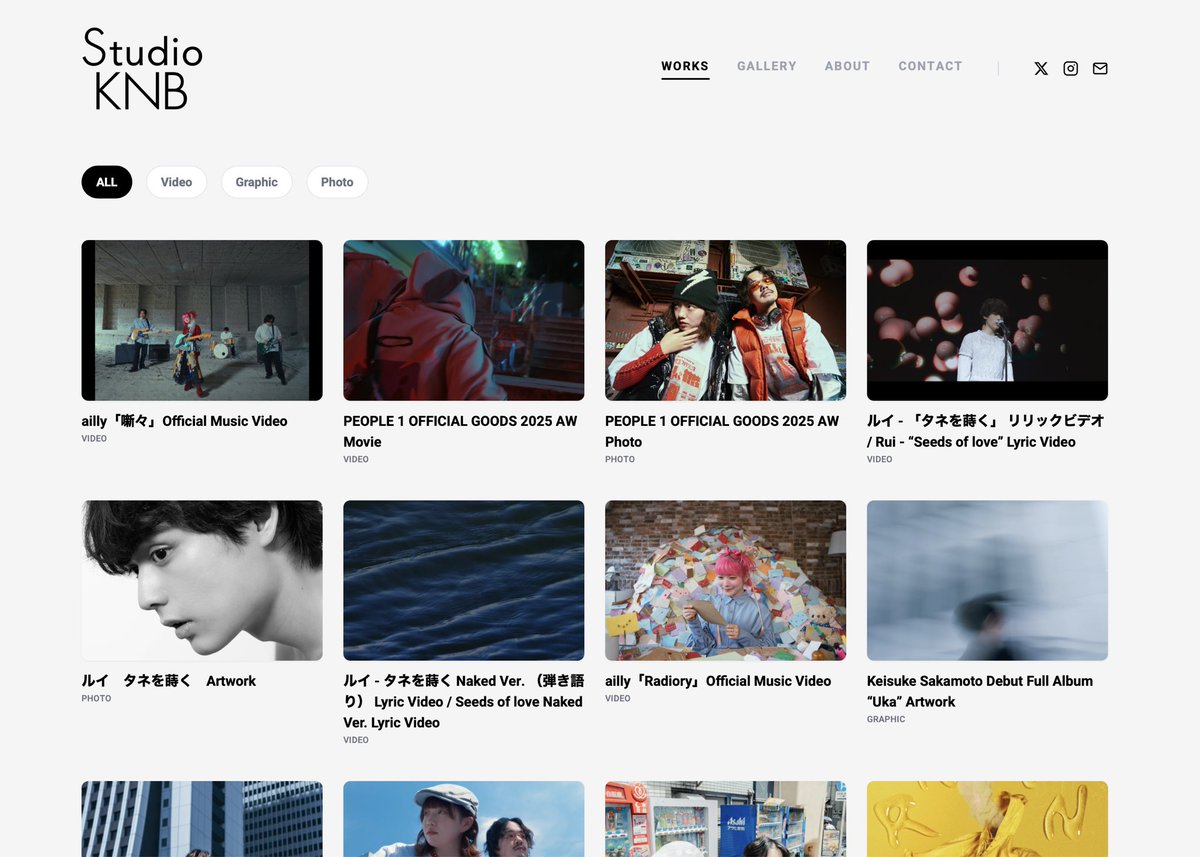Open the ABOUT page
Screen dimensions: 1200x857
pos(847,66)
